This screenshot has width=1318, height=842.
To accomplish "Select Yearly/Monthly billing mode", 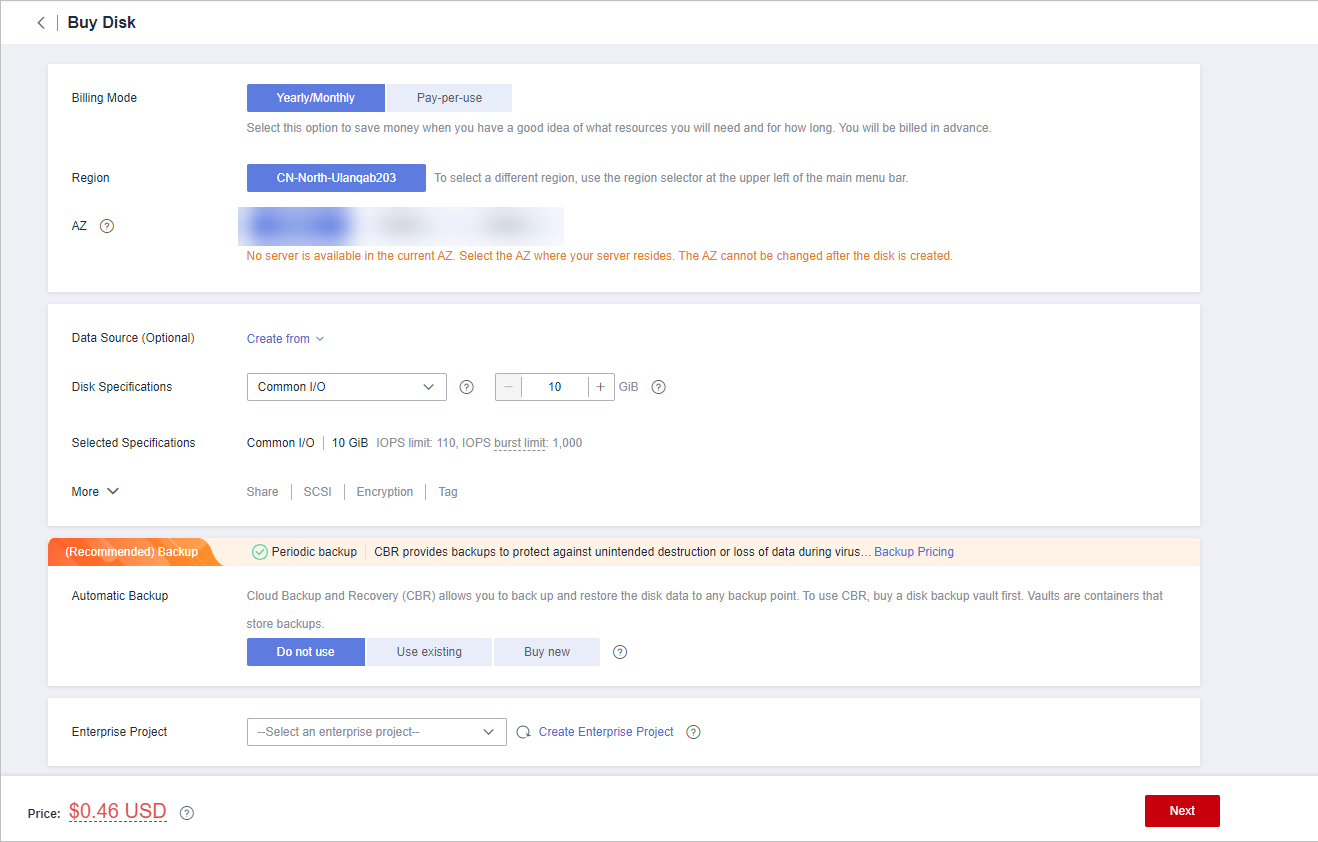I will point(315,98).
